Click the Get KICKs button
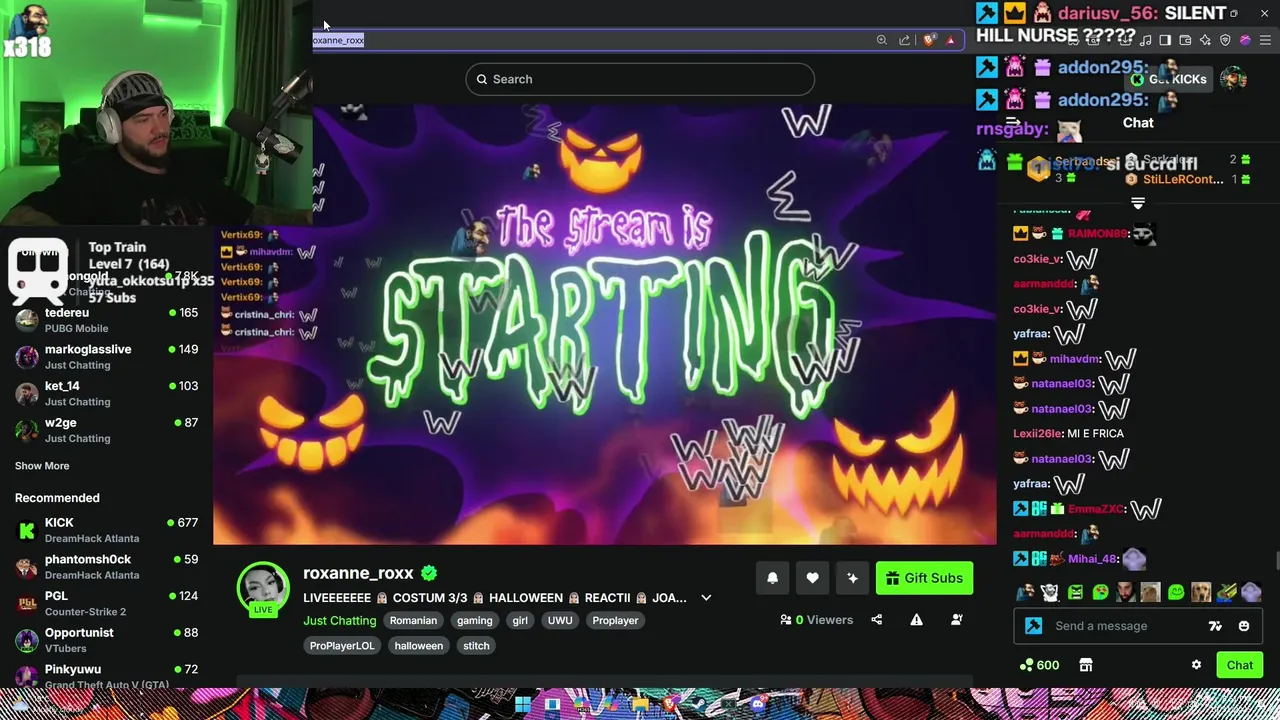Image resolution: width=1280 pixels, height=720 pixels. point(1168,79)
